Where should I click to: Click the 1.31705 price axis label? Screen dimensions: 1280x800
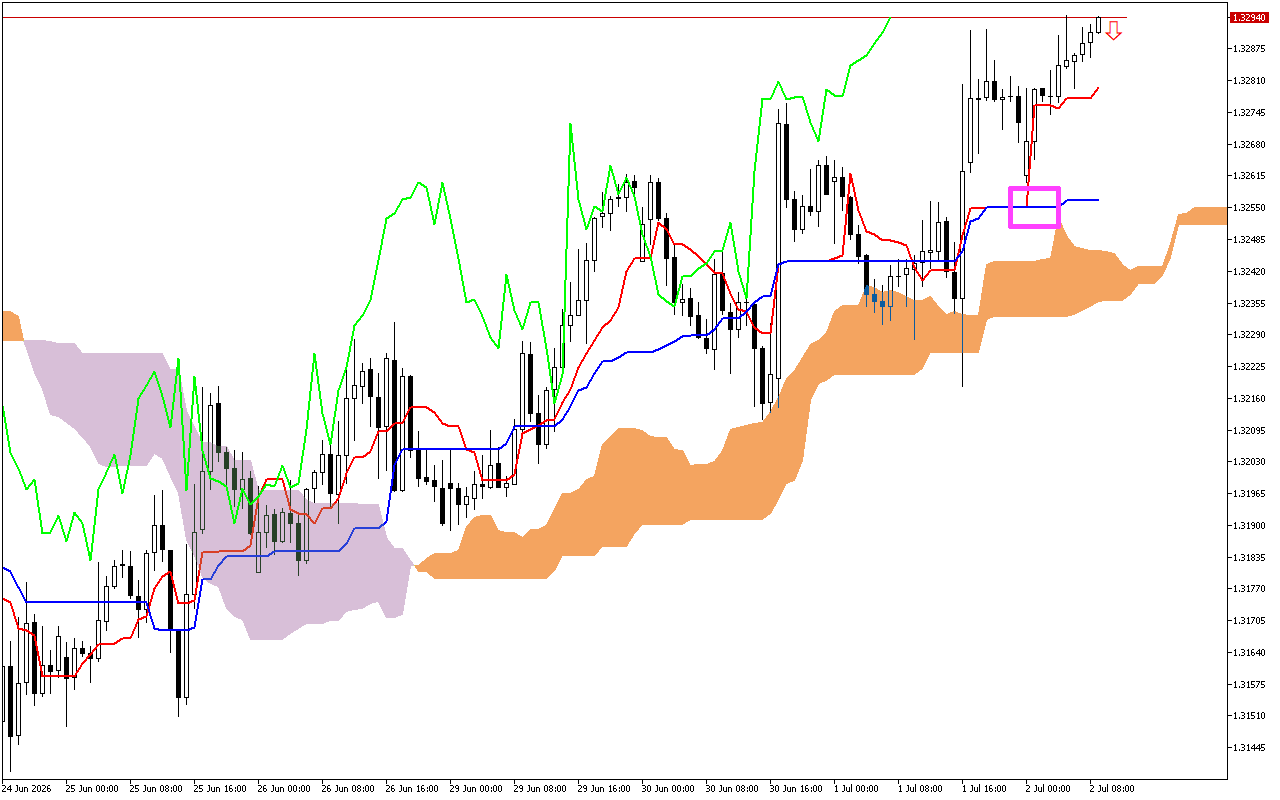pos(1248,621)
